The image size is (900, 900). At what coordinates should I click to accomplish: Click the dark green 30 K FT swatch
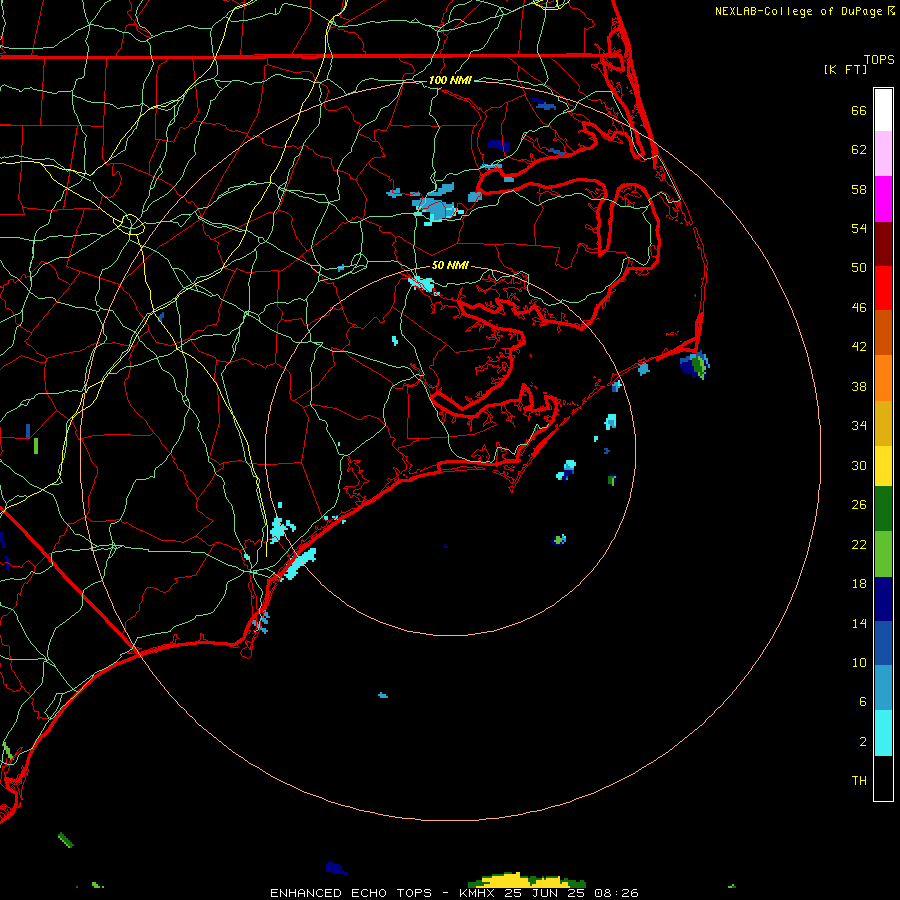click(883, 509)
